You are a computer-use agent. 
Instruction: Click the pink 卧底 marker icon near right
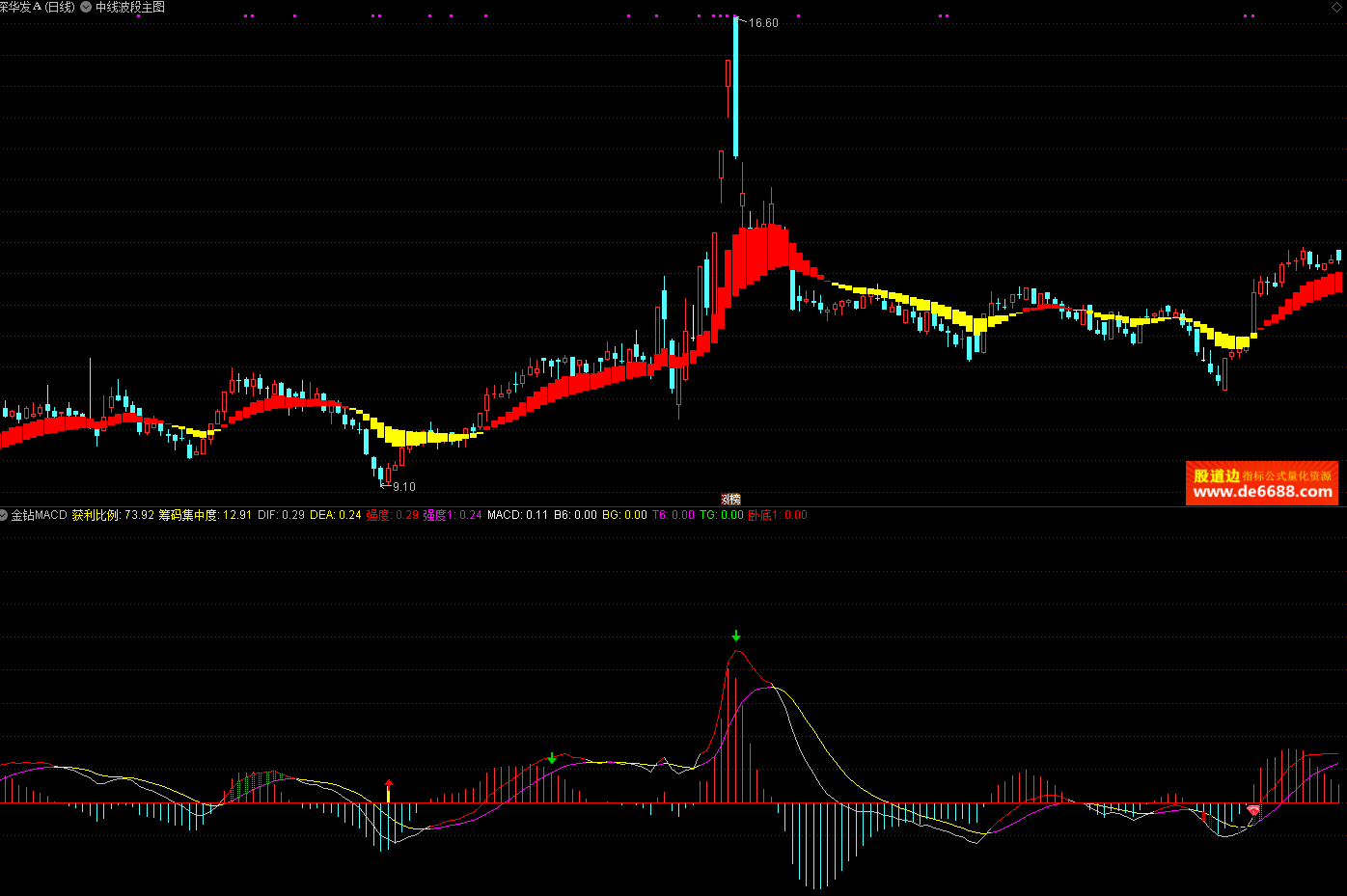coord(1253,811)
